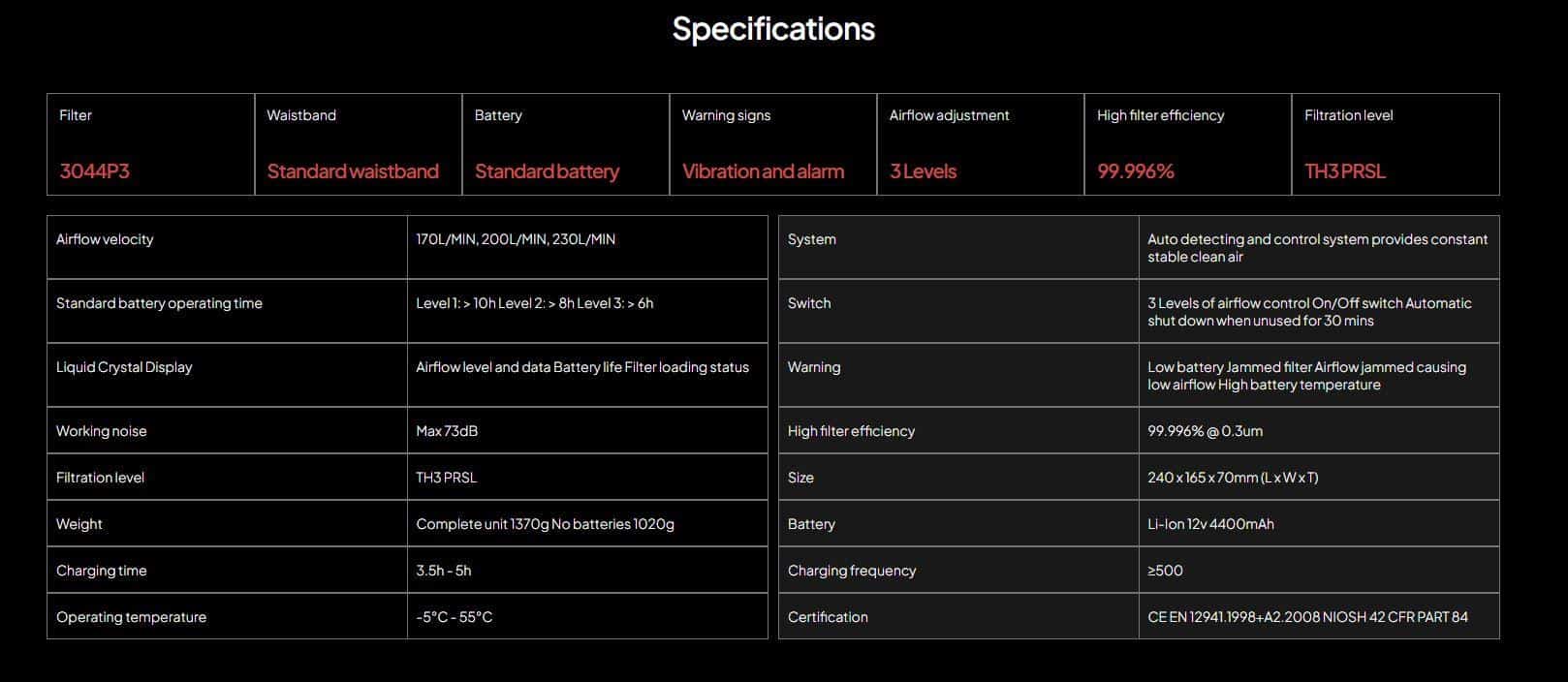Click the Li-Ion 12v 4400mAh battery value

coord(1210,524)
